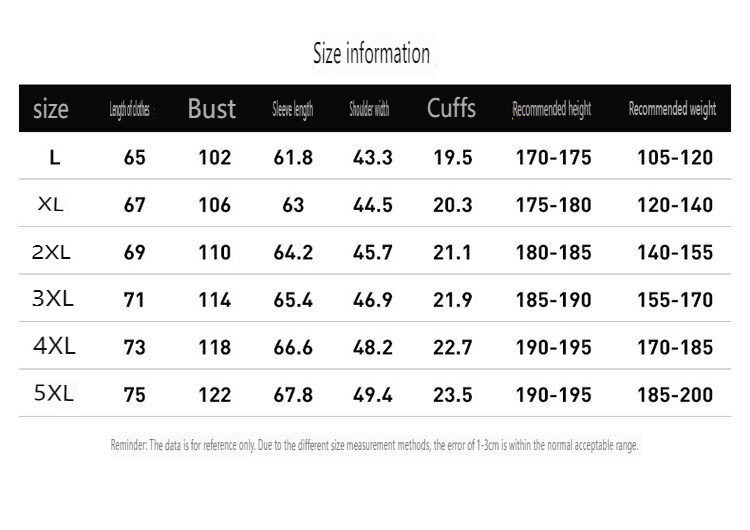Select the "size" column header
Image resolution: width=750 pixels, height=530 pixels.
click(x=51, y=109)
